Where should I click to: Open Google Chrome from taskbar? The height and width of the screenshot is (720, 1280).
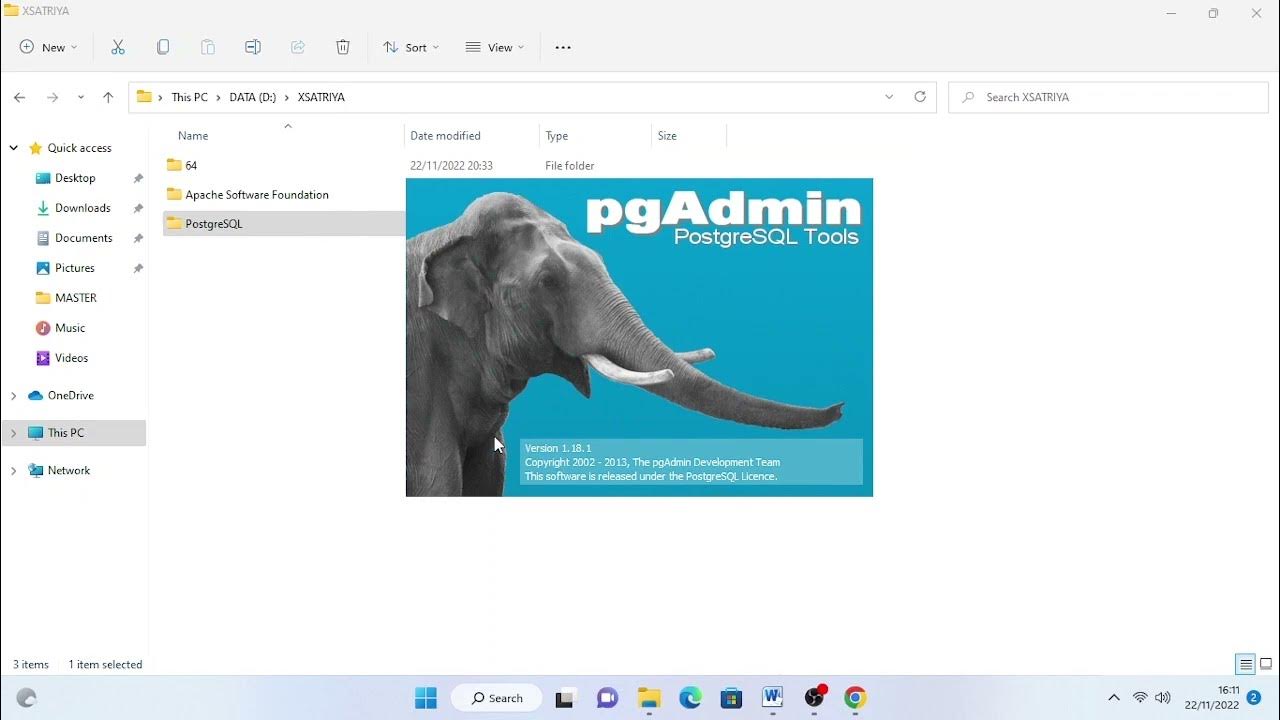(x=855, y=698)
